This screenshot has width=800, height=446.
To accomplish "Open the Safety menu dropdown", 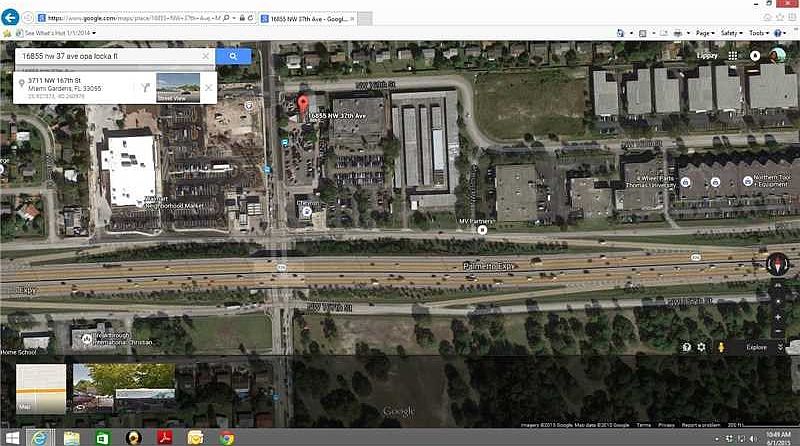I will click(732, 33).
